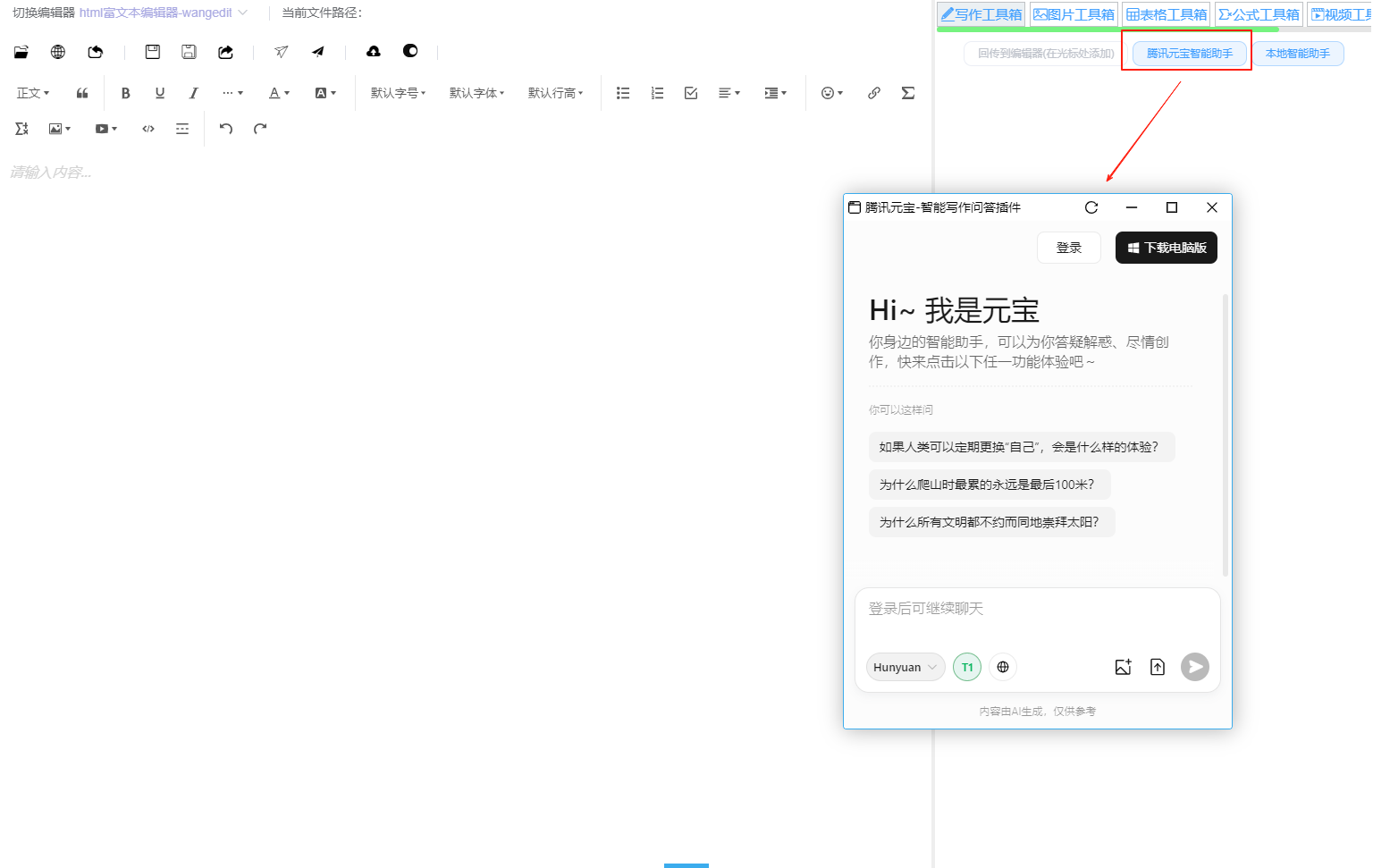Click the 登录 login button
This screenshot has height=868, width=1373.
pos(1069,248)
